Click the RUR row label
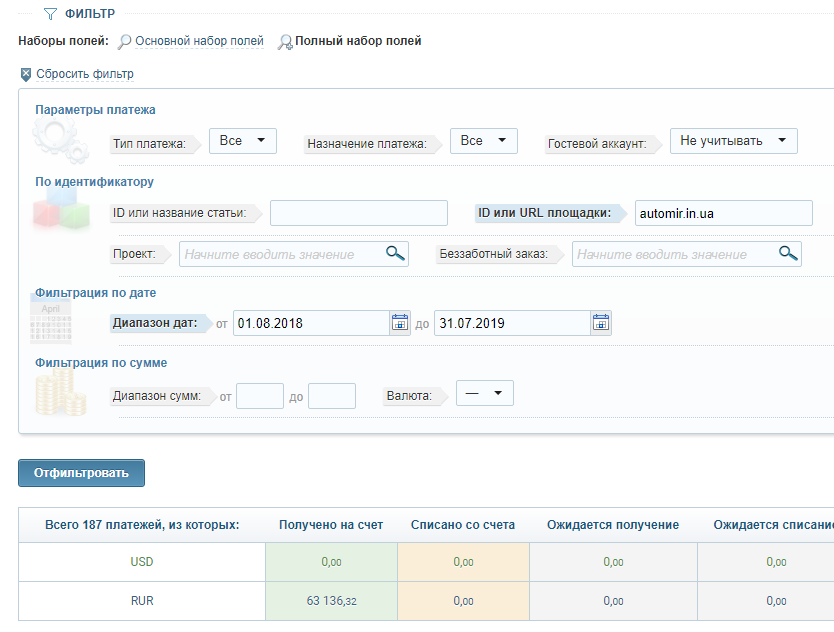The image size is (834, 632). click(x=142, y=601)
